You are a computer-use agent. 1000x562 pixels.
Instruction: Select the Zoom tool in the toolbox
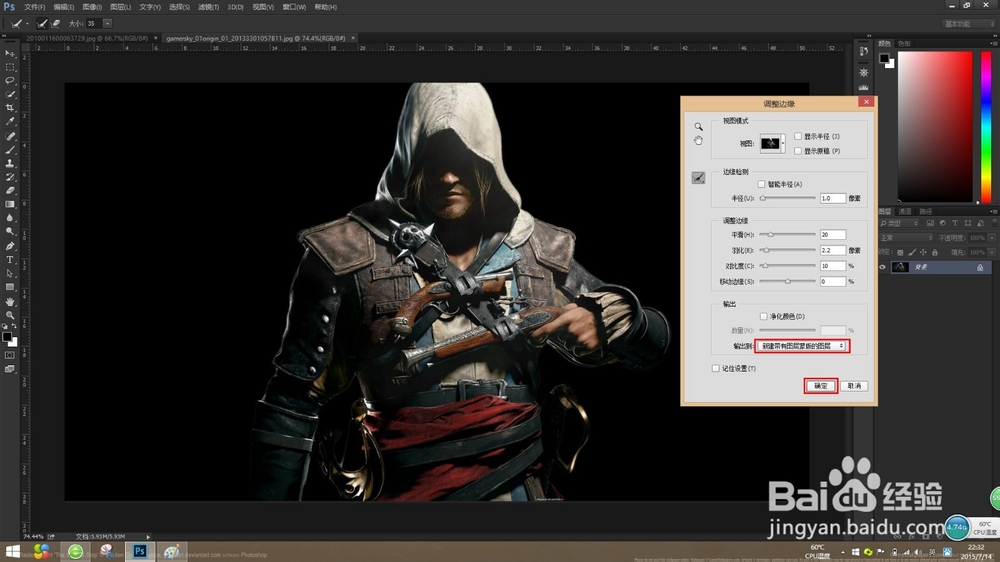point(10,315)
